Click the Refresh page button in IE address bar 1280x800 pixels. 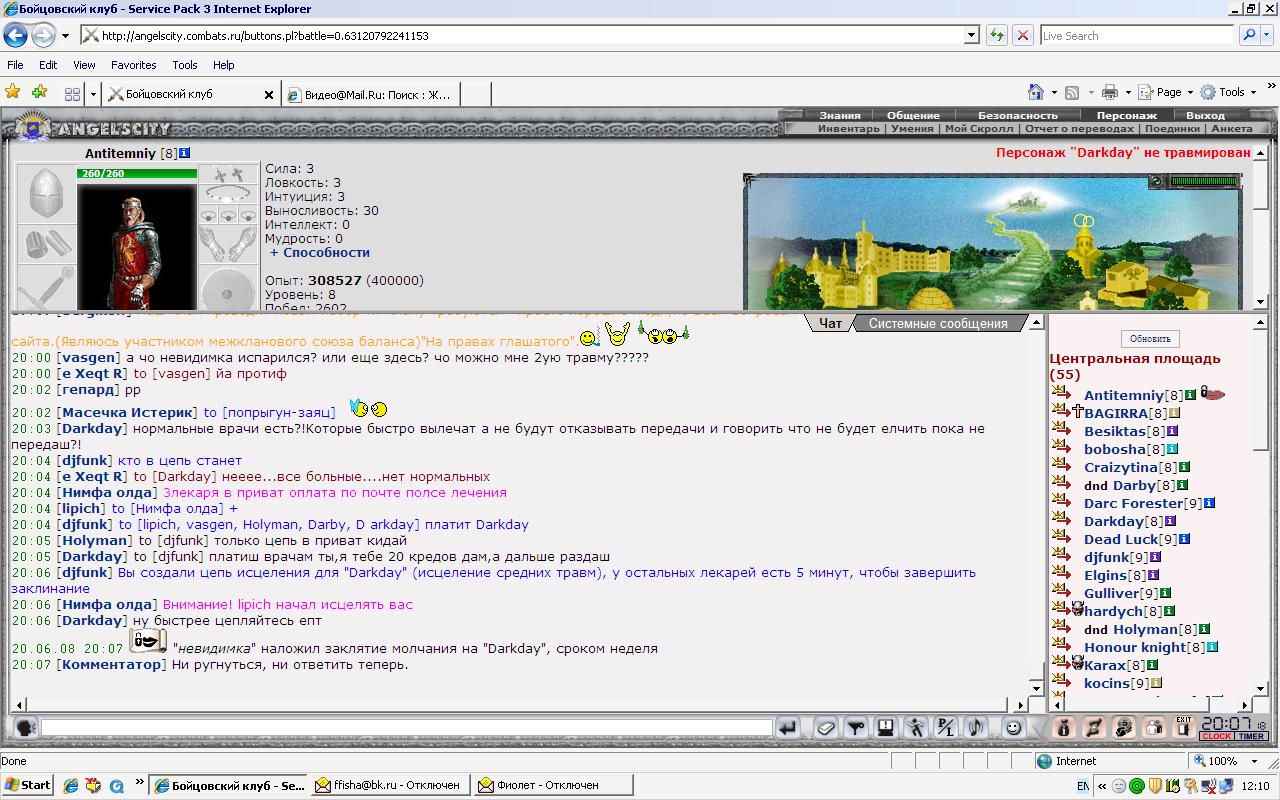click(996, 35)
